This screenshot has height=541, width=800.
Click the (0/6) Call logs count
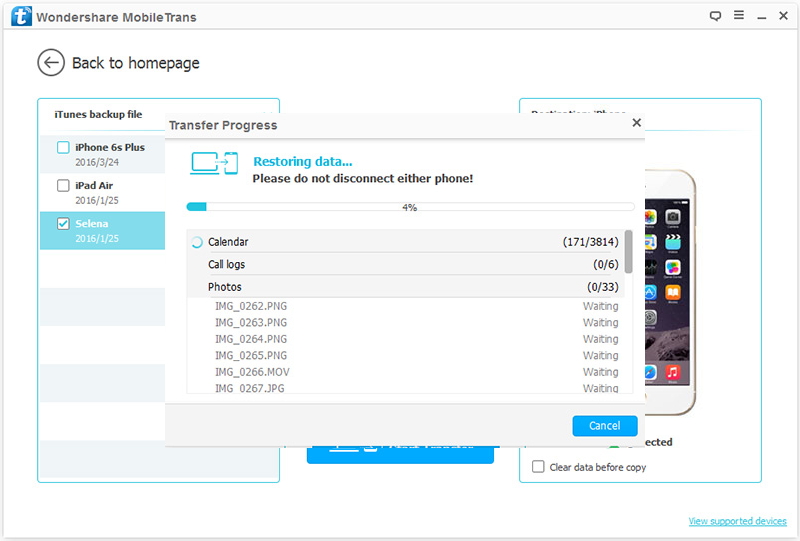[x=606, y=264]
